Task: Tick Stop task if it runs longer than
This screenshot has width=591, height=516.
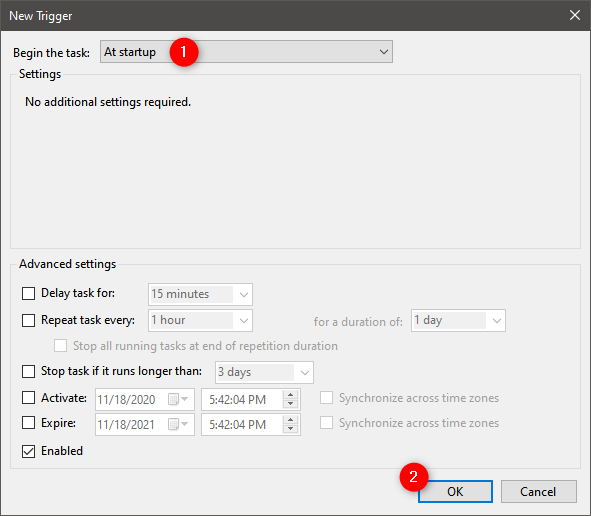Action: 29,371
